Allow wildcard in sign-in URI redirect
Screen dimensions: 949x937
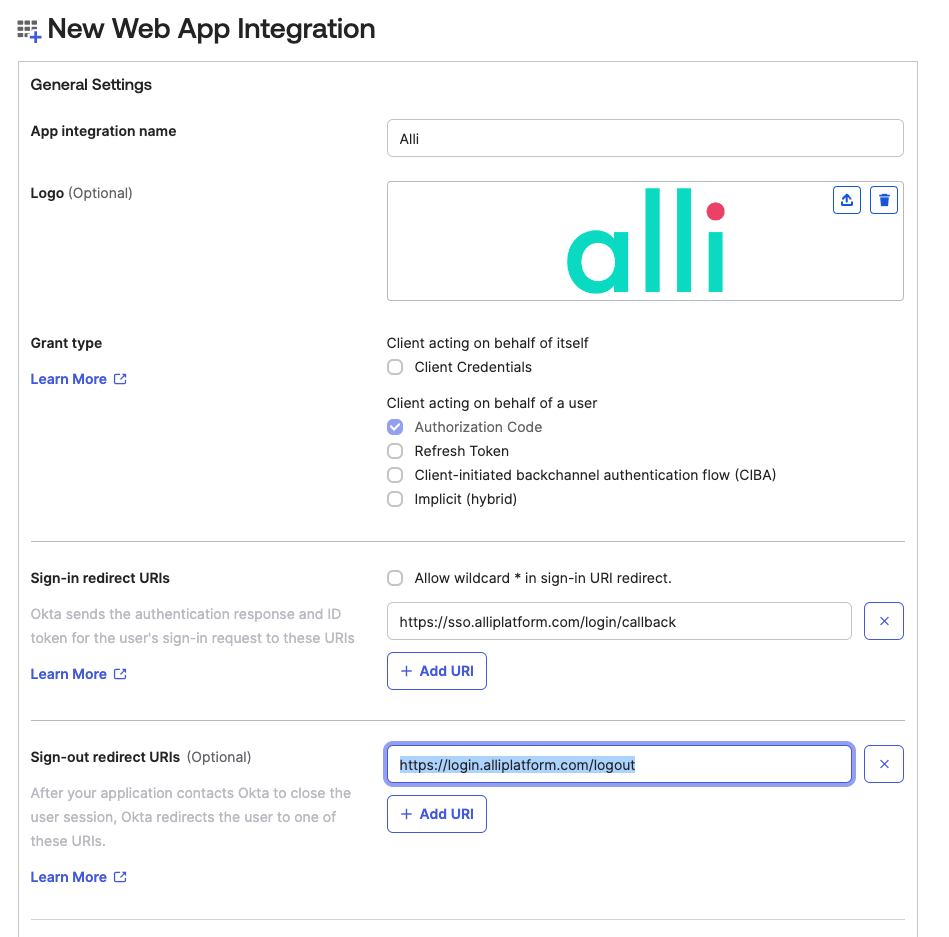coord(395,578)
